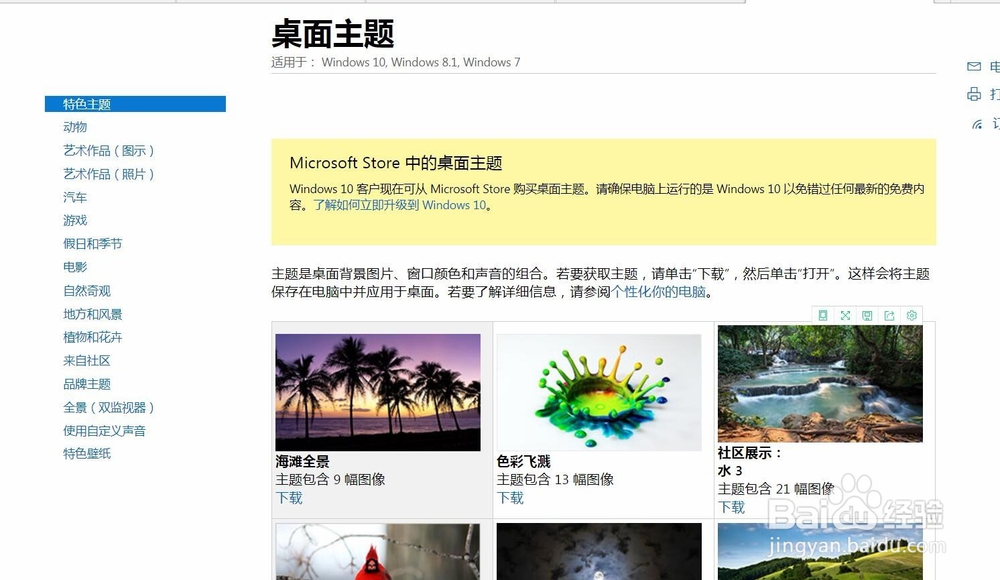Open the gear settings icon above the waterfall image
Viewport: 1000px width, 580px height.
tap(911, 315)
